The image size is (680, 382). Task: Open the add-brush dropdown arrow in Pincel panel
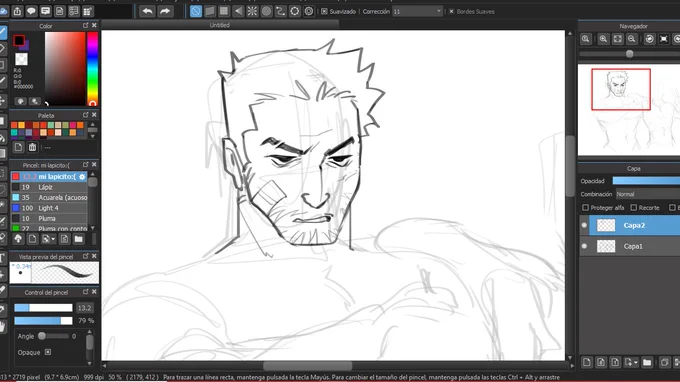53,239
